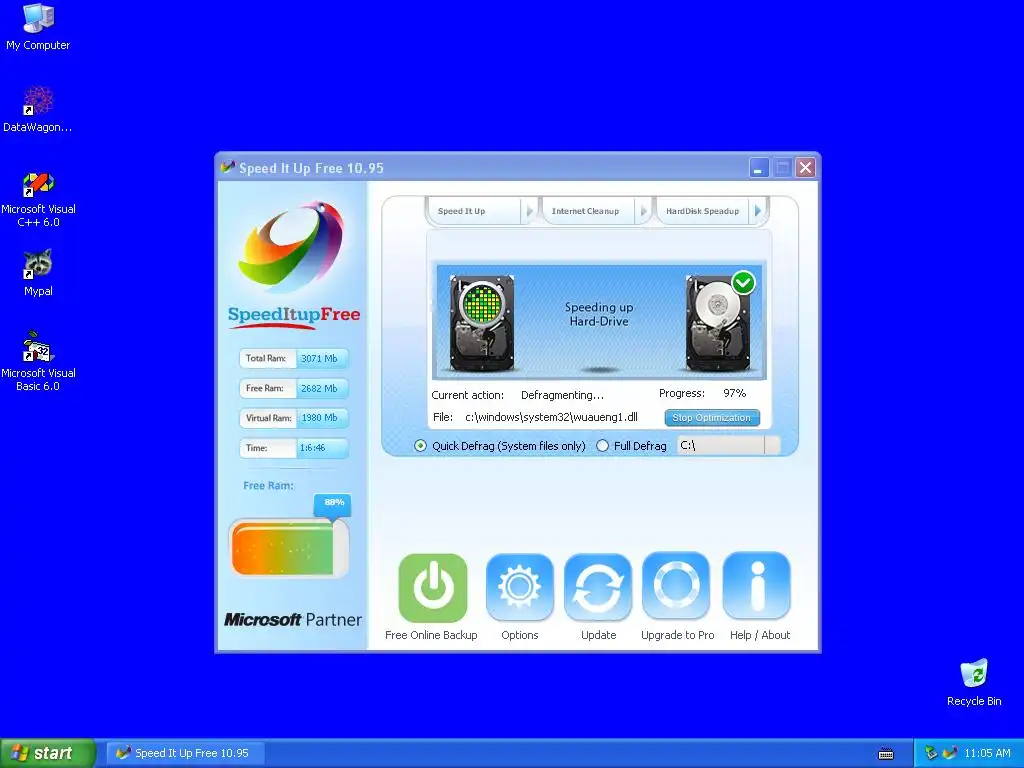1024x768 pixels.
Task: Click the 11:05 AM taskbar clock
Action: pos(987,753)
